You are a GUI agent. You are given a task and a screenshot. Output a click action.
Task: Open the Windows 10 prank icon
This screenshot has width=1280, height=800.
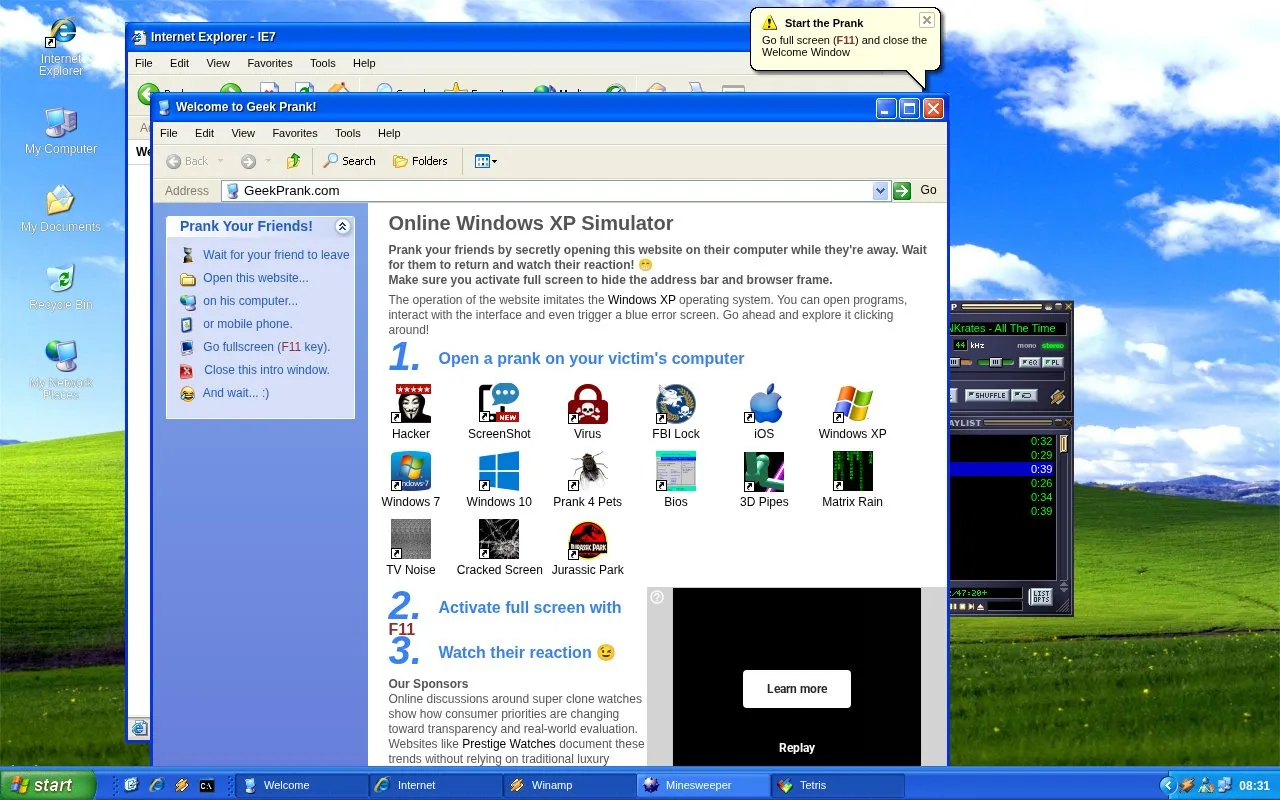click(x=499, y=480)
